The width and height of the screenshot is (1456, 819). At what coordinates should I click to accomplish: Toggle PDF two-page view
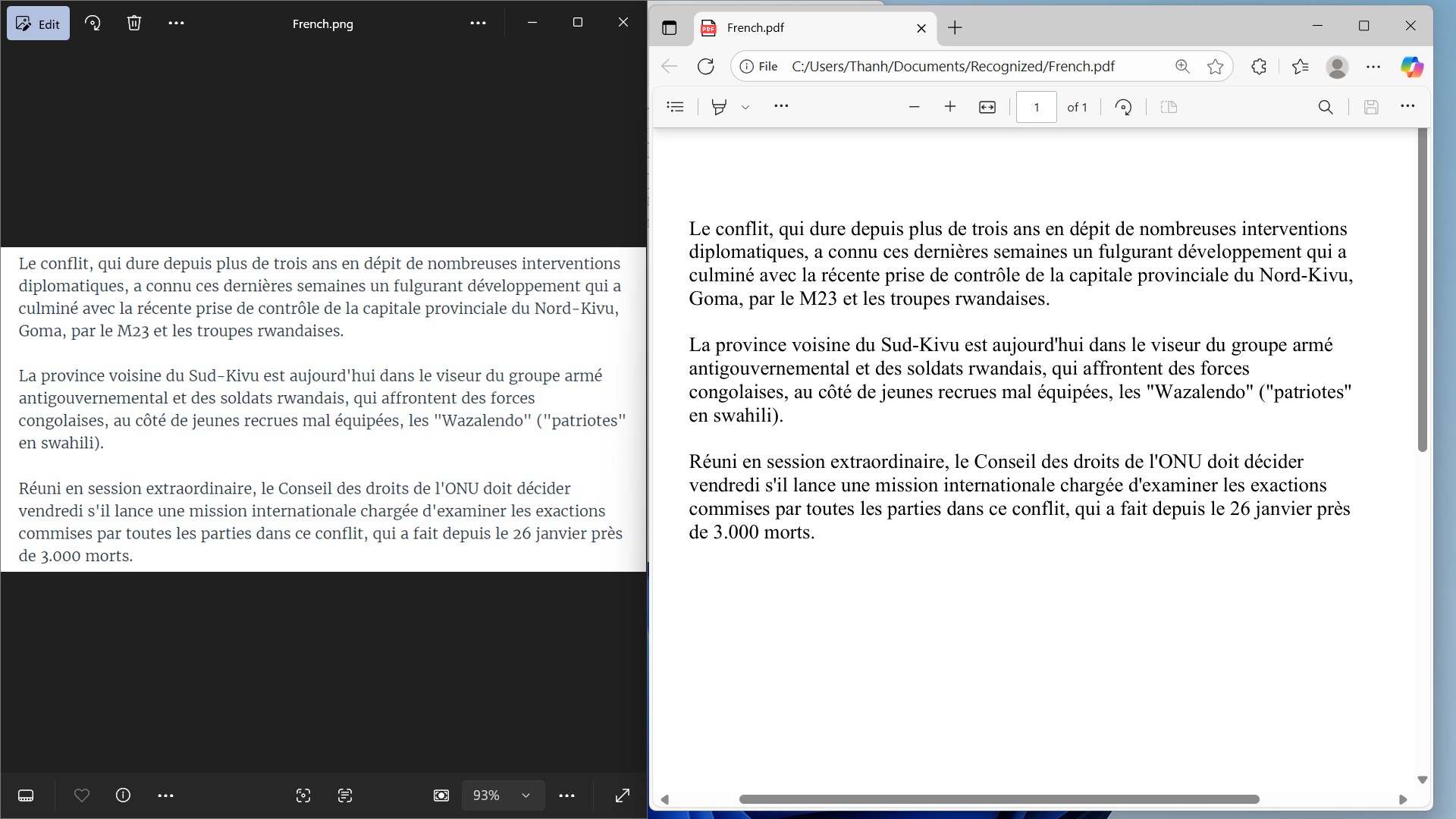coord(1169,107)
